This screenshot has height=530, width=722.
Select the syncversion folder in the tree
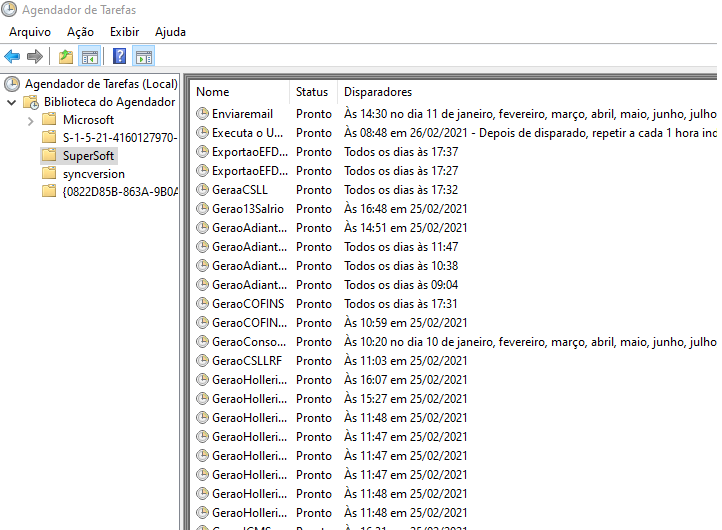pos(93,174)
